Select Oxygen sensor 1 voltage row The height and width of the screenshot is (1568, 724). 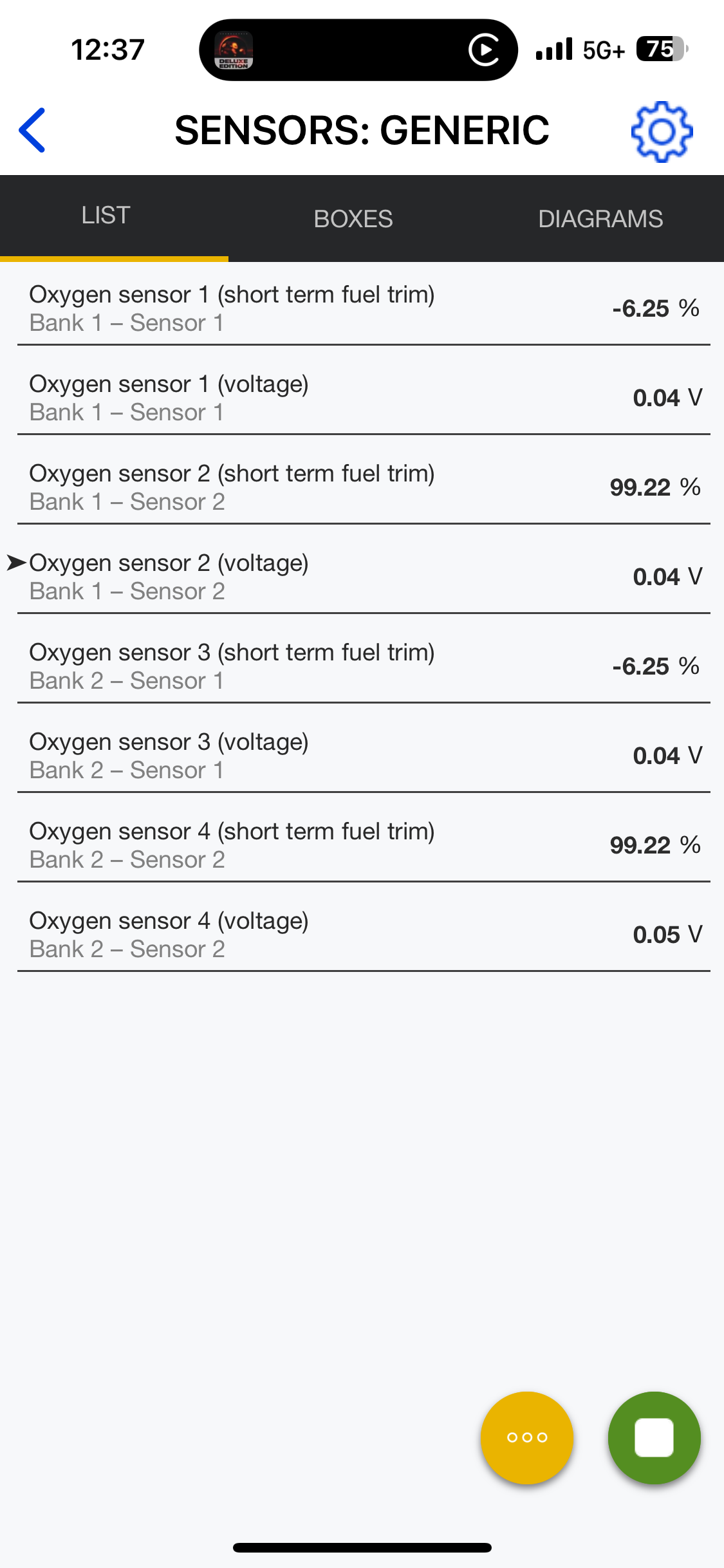362,398
